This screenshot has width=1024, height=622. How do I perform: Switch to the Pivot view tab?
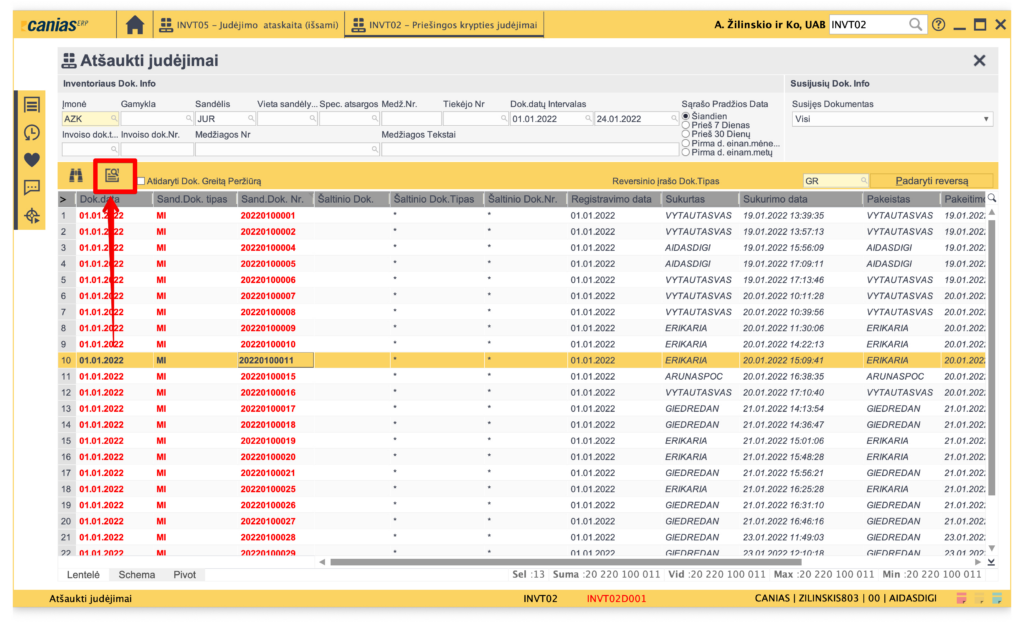tap(184, 575)
